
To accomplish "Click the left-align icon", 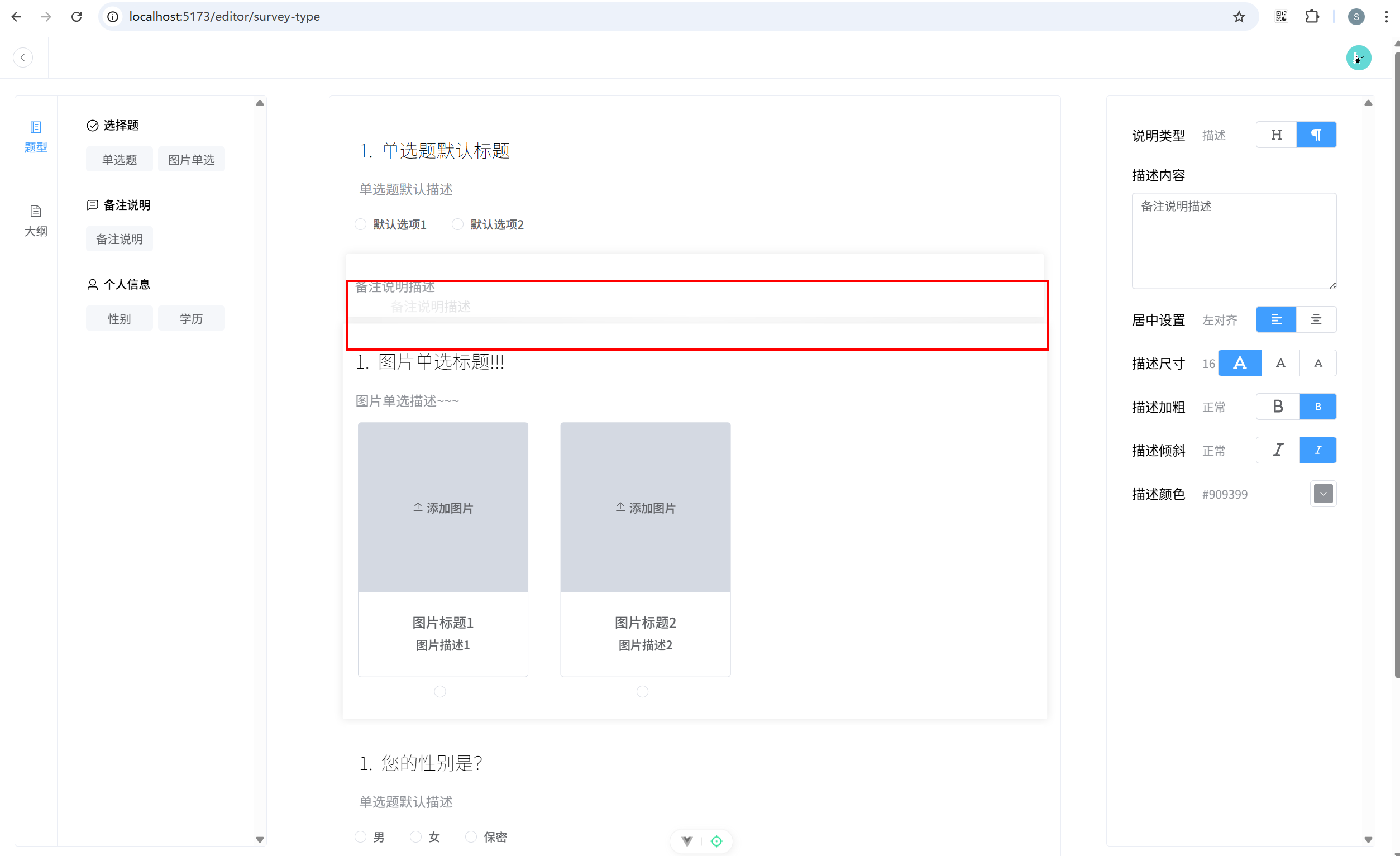I will (x=1276, y=319).
